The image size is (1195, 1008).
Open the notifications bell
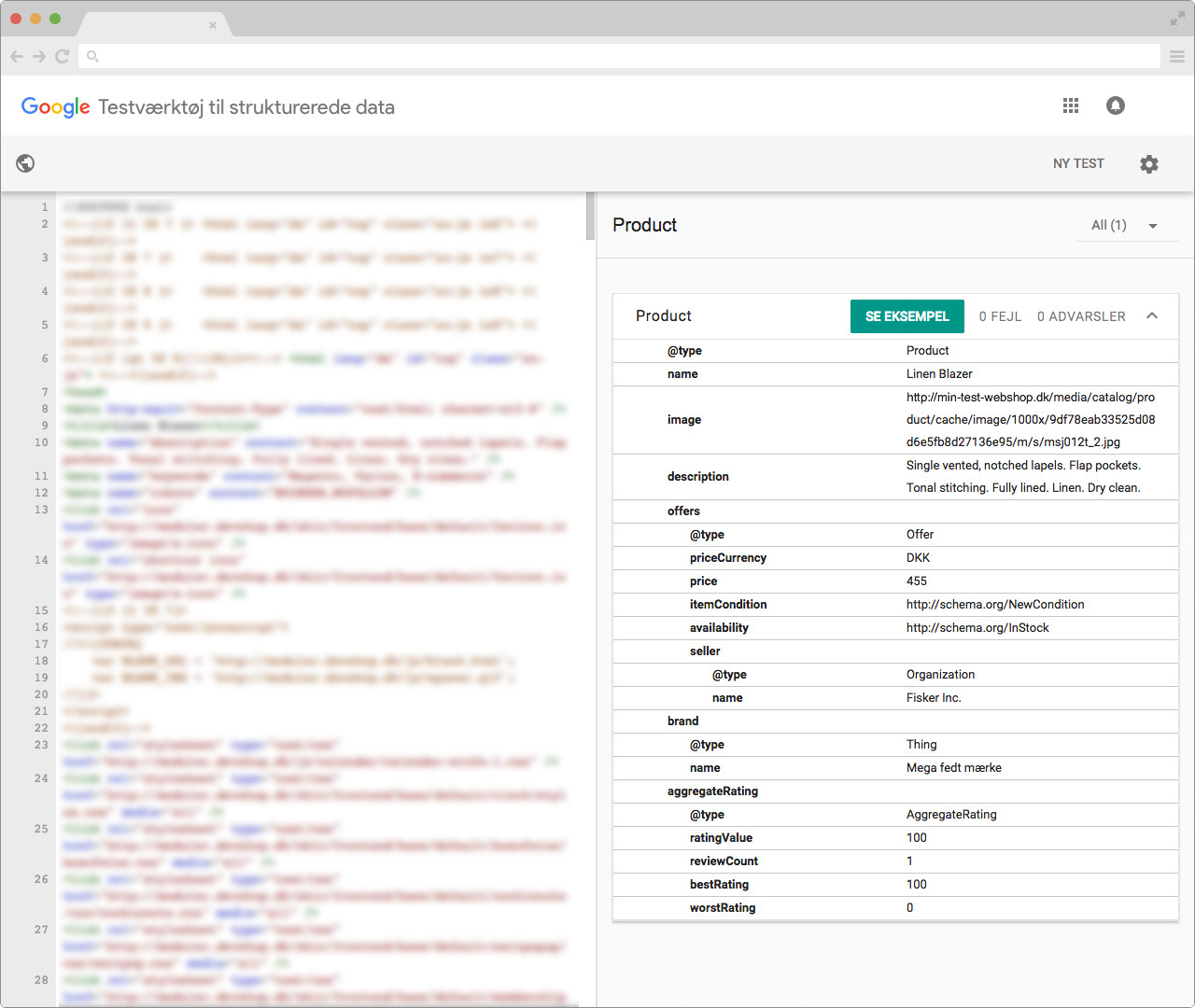1116,106
